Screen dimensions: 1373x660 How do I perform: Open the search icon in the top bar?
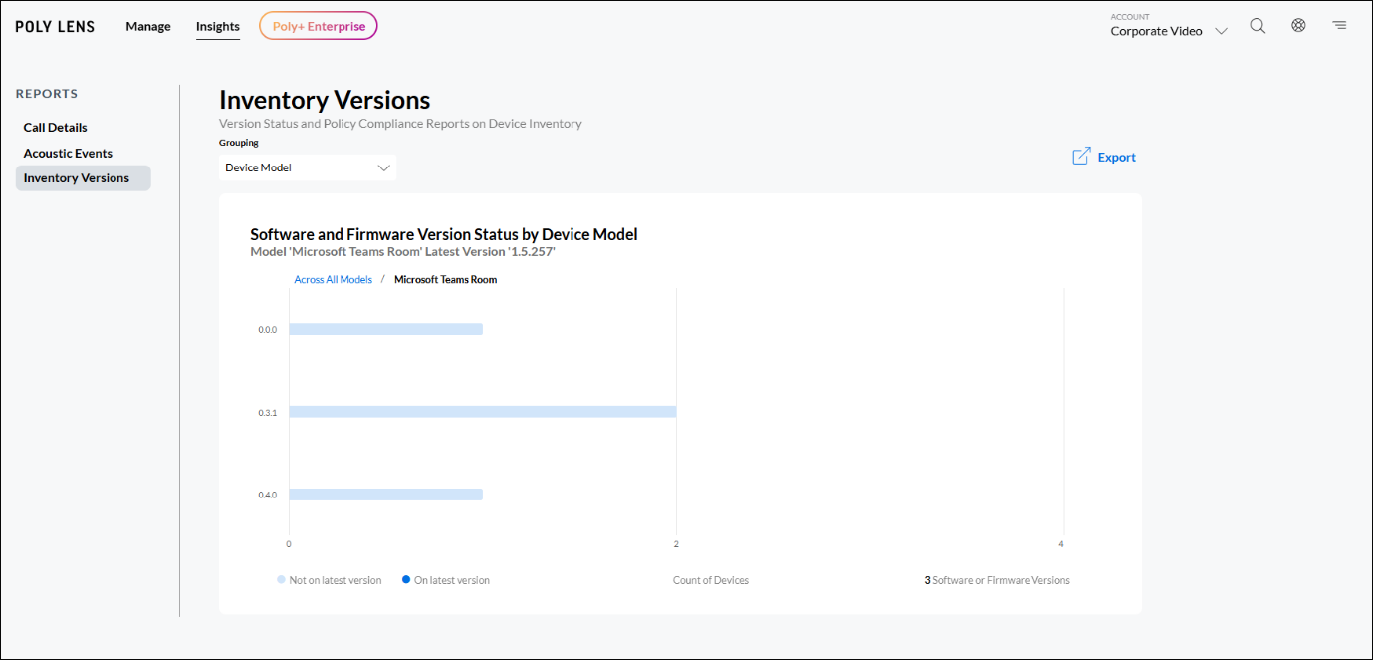(x=1257, y=25)
